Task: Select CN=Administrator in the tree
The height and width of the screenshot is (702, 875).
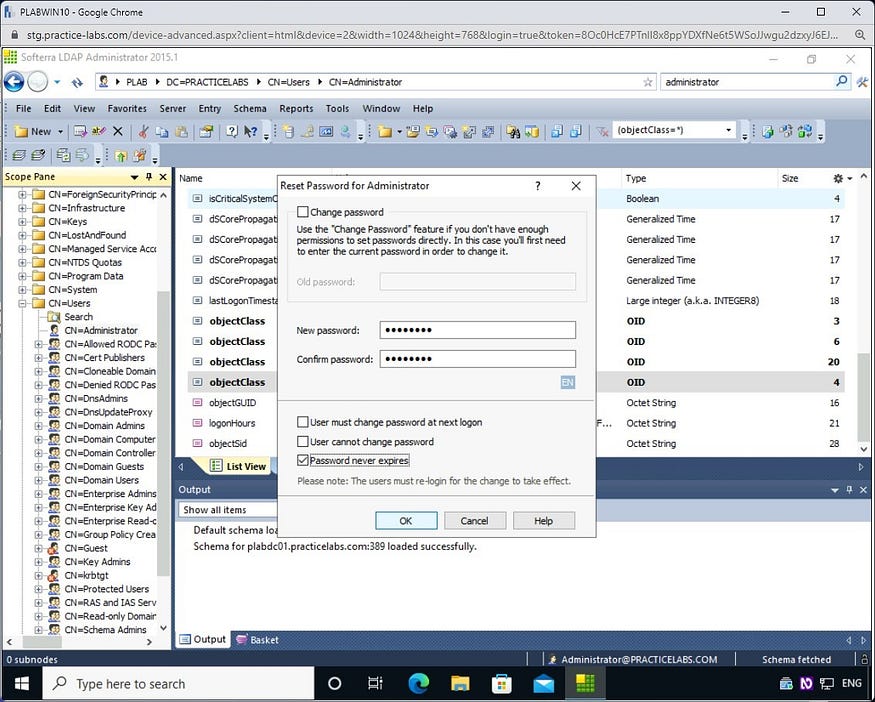Action: [100, 330]
